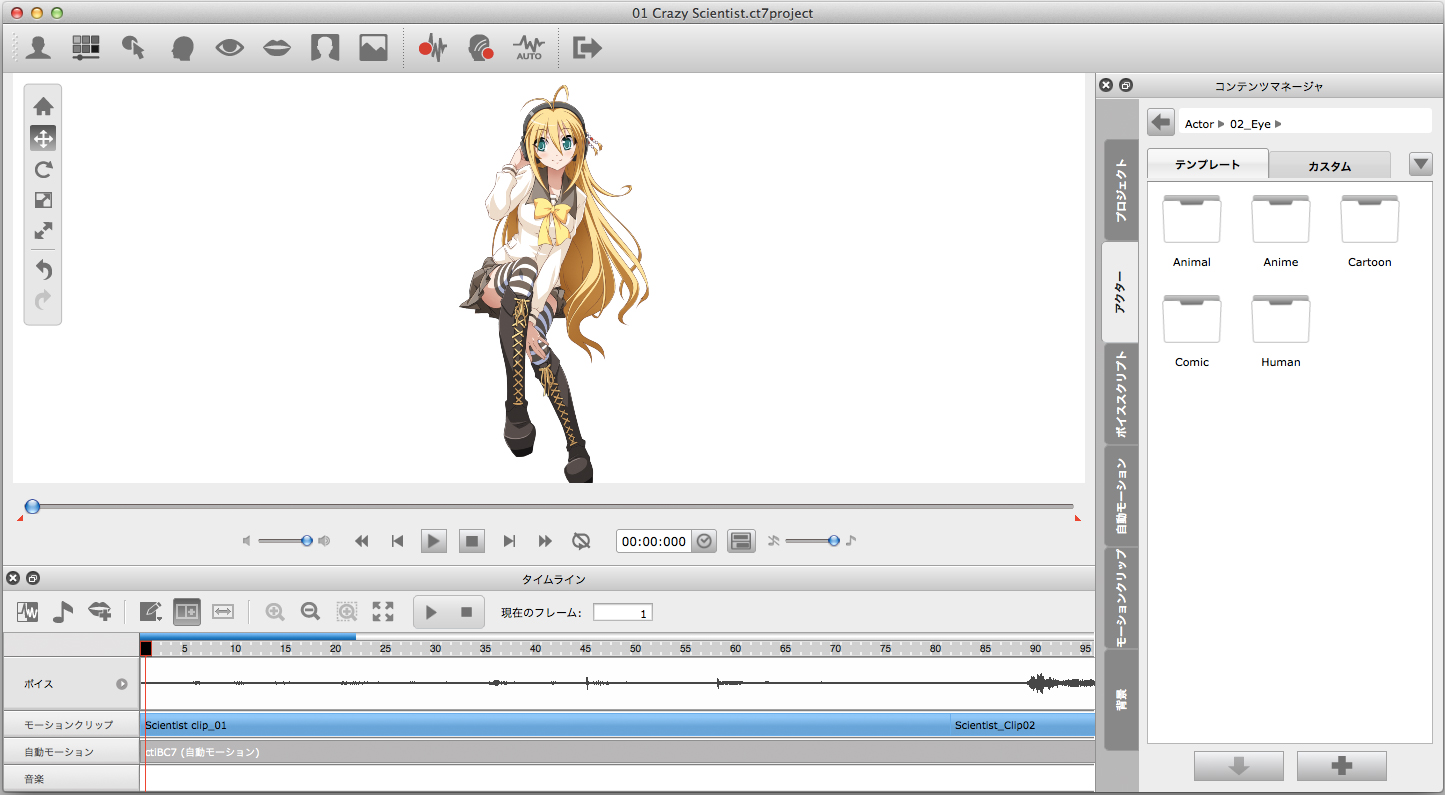This screenshot has height=795, width=1445.
Task: Open the portrait mask editor tool
Action: 325,47
